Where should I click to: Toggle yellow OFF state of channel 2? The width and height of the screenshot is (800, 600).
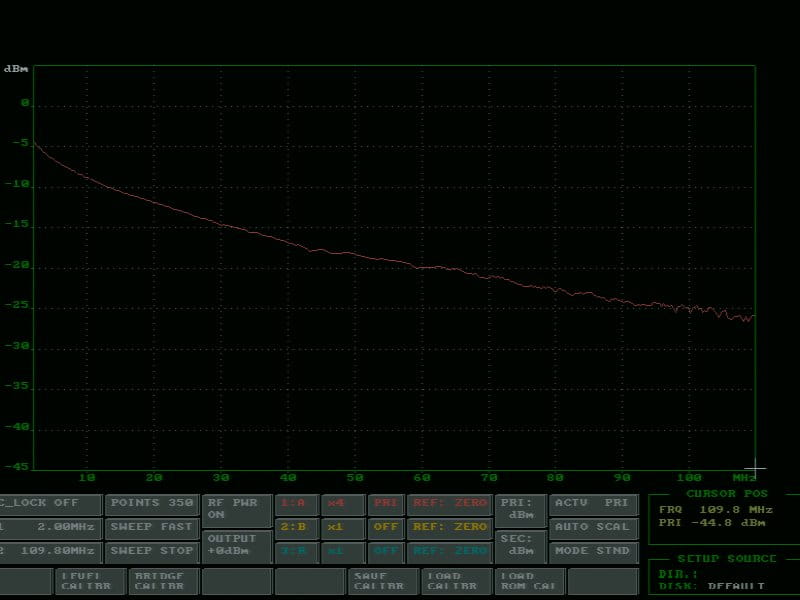point(386,526)
